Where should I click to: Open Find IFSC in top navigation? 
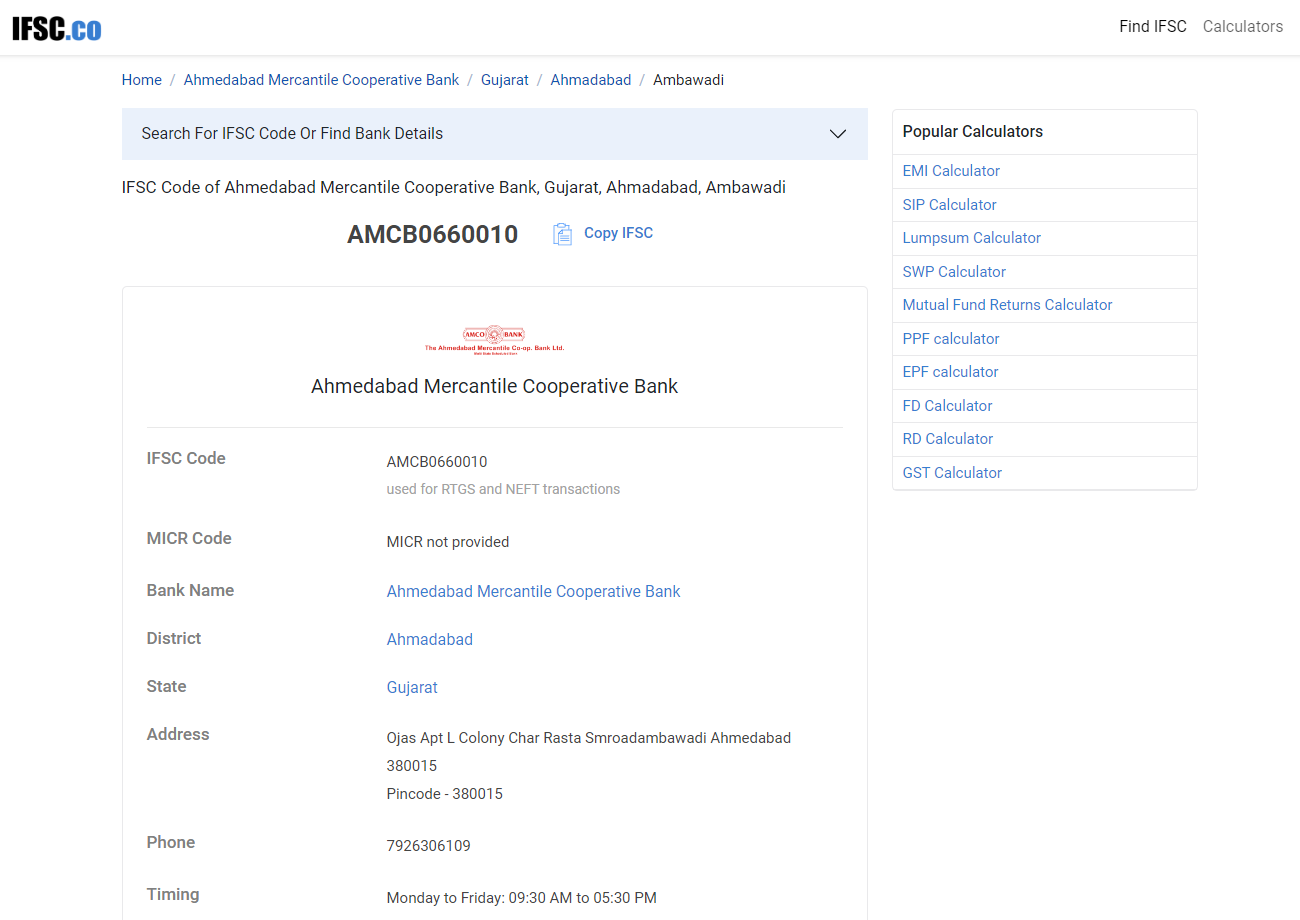(1153, 27)
